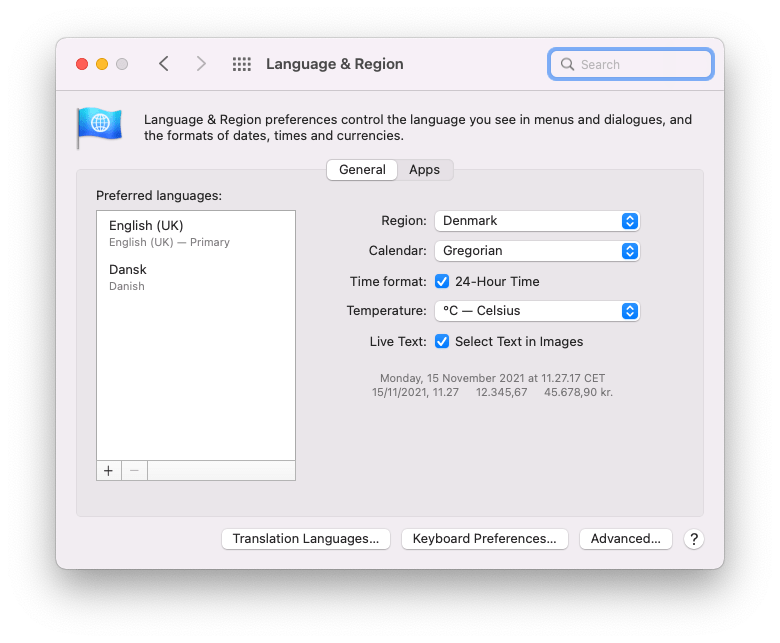Select Dansk in preferred languages list
This screenshot has width=780, height=643.
[x=196, y=277]
